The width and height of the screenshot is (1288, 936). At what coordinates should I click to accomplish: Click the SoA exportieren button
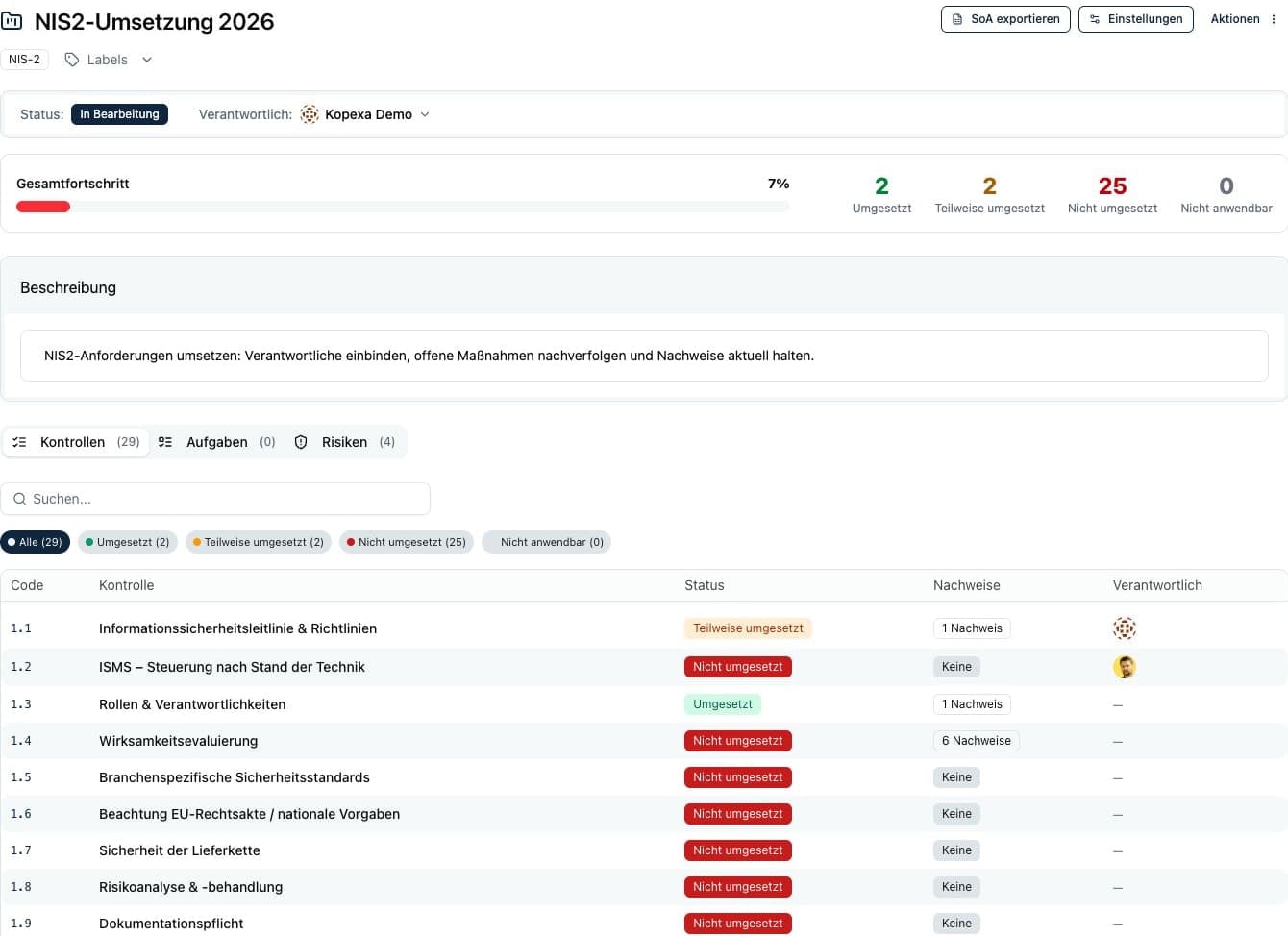pyautogui.click(x=1005, y=19)
